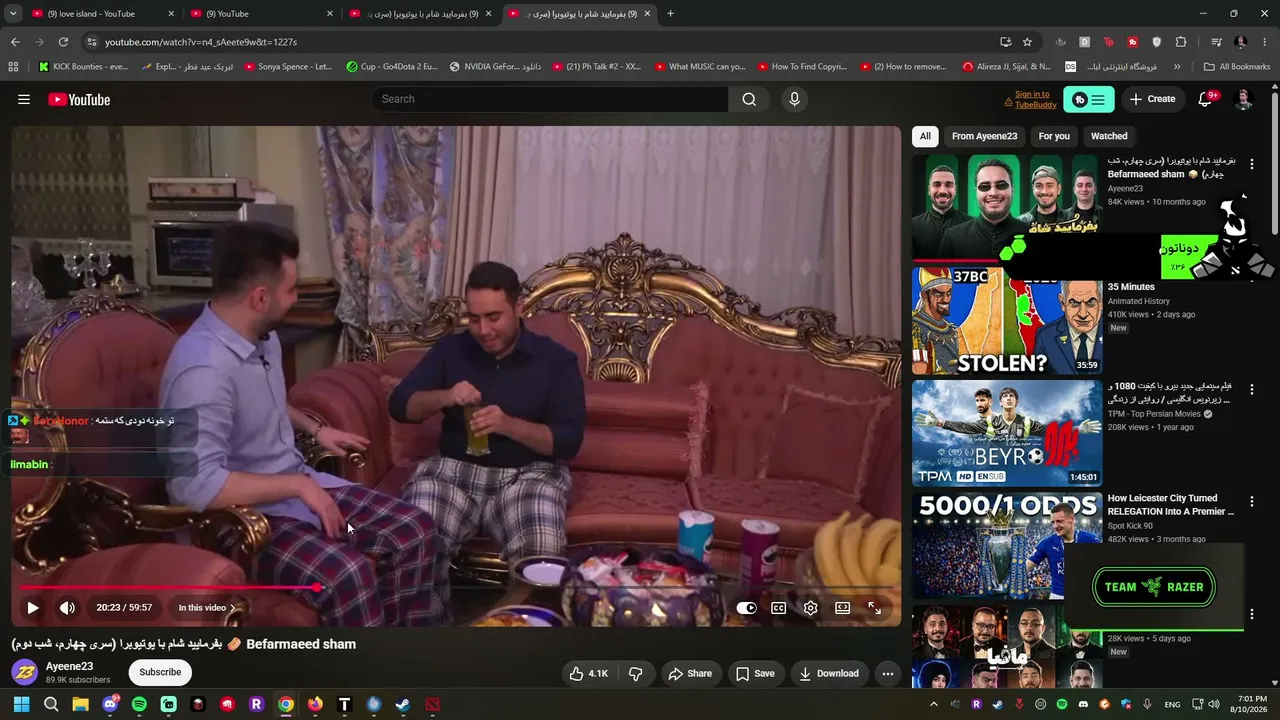Show hidden system tray icons
This screenshot has width=1280, height=720.
tap(934, 704)
